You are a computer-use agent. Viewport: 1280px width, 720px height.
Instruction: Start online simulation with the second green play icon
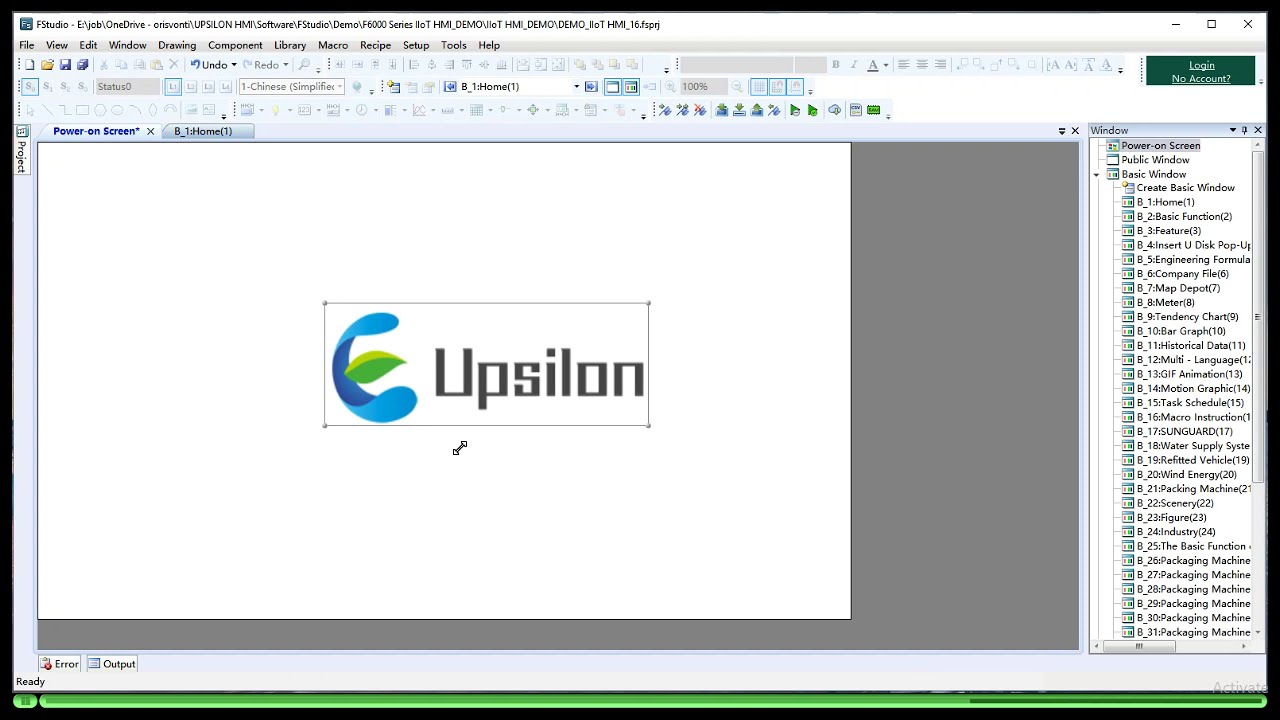coord(812,110)
